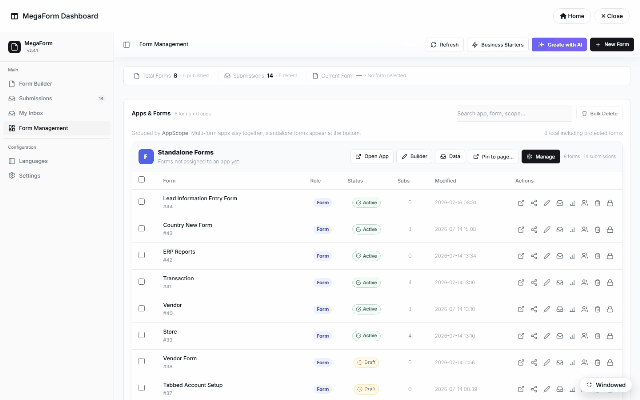Open Transaction form in new window
The width and height of the screenshot is (640, 400).
(521, 282)
